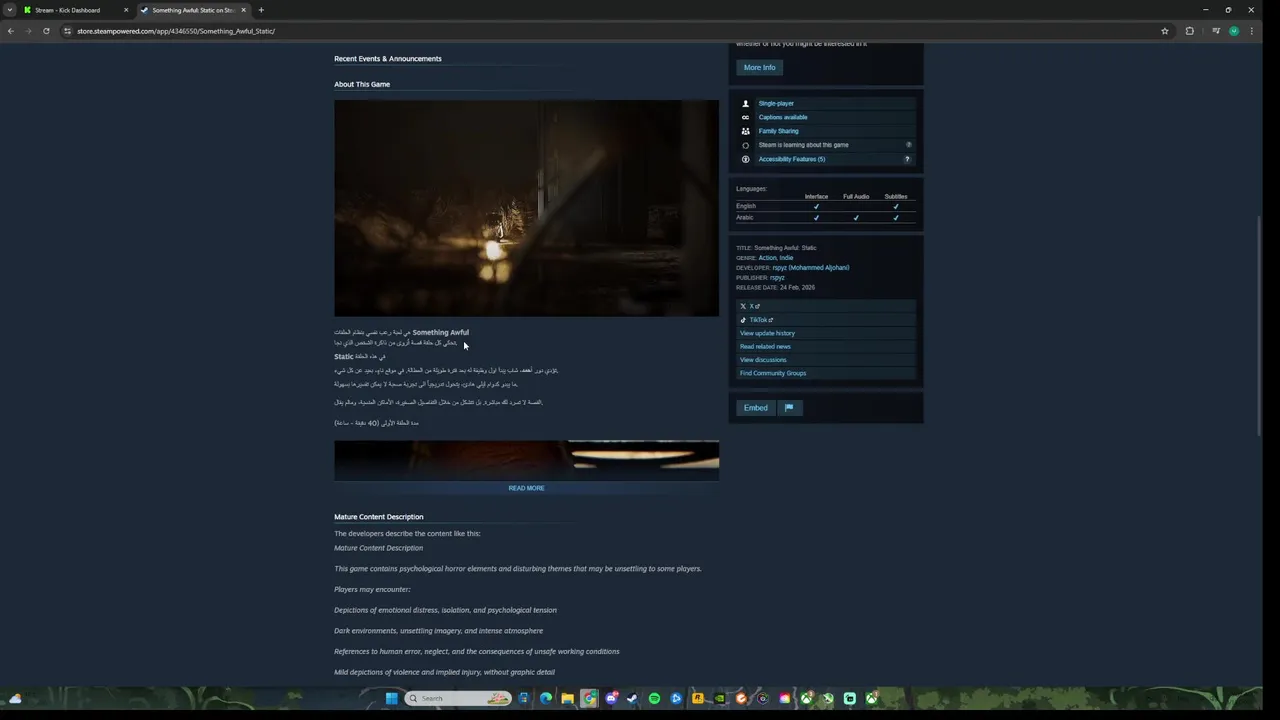Select the Something Awful: Static Steam tab
This screenshot has width=1280, height=720.
pyautogui.click(x=193, y=10)
